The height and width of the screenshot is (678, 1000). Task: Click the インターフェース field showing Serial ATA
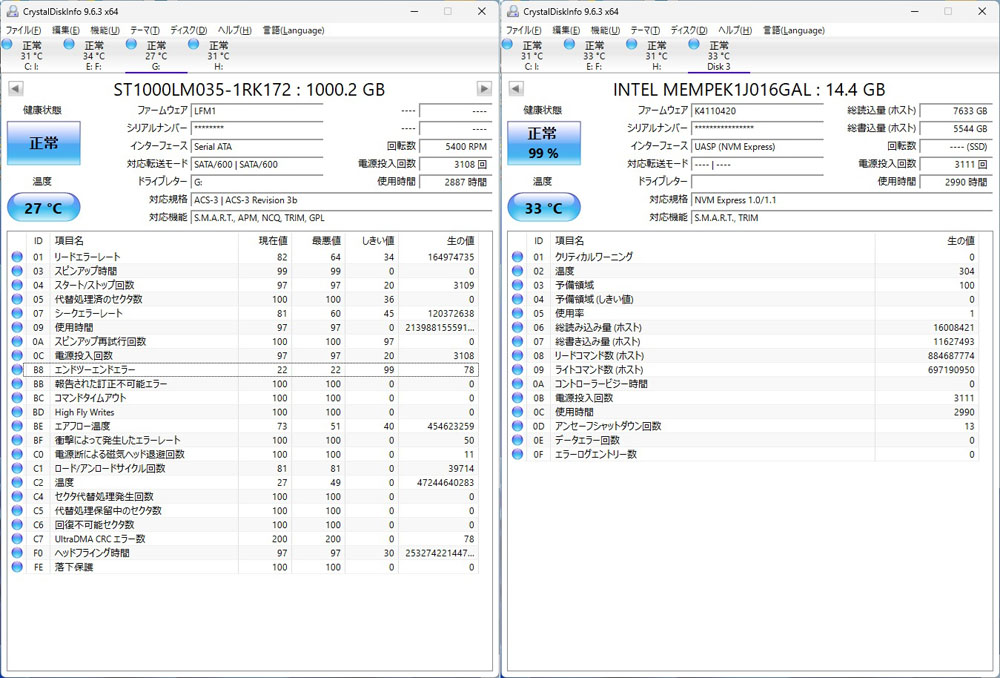coord(257,147)
